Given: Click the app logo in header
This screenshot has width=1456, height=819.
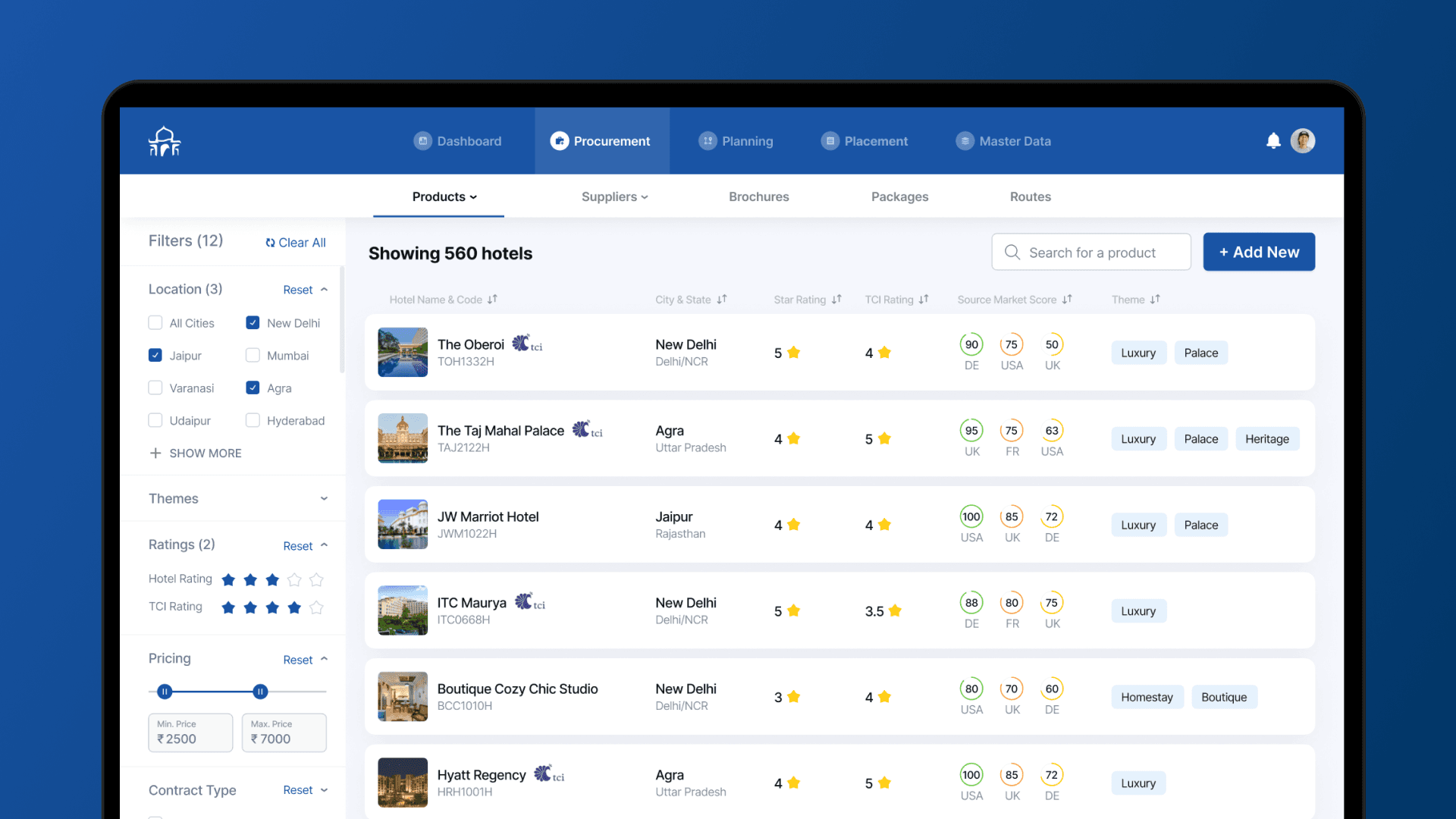Looking at the screenshot, I should 165,142.
